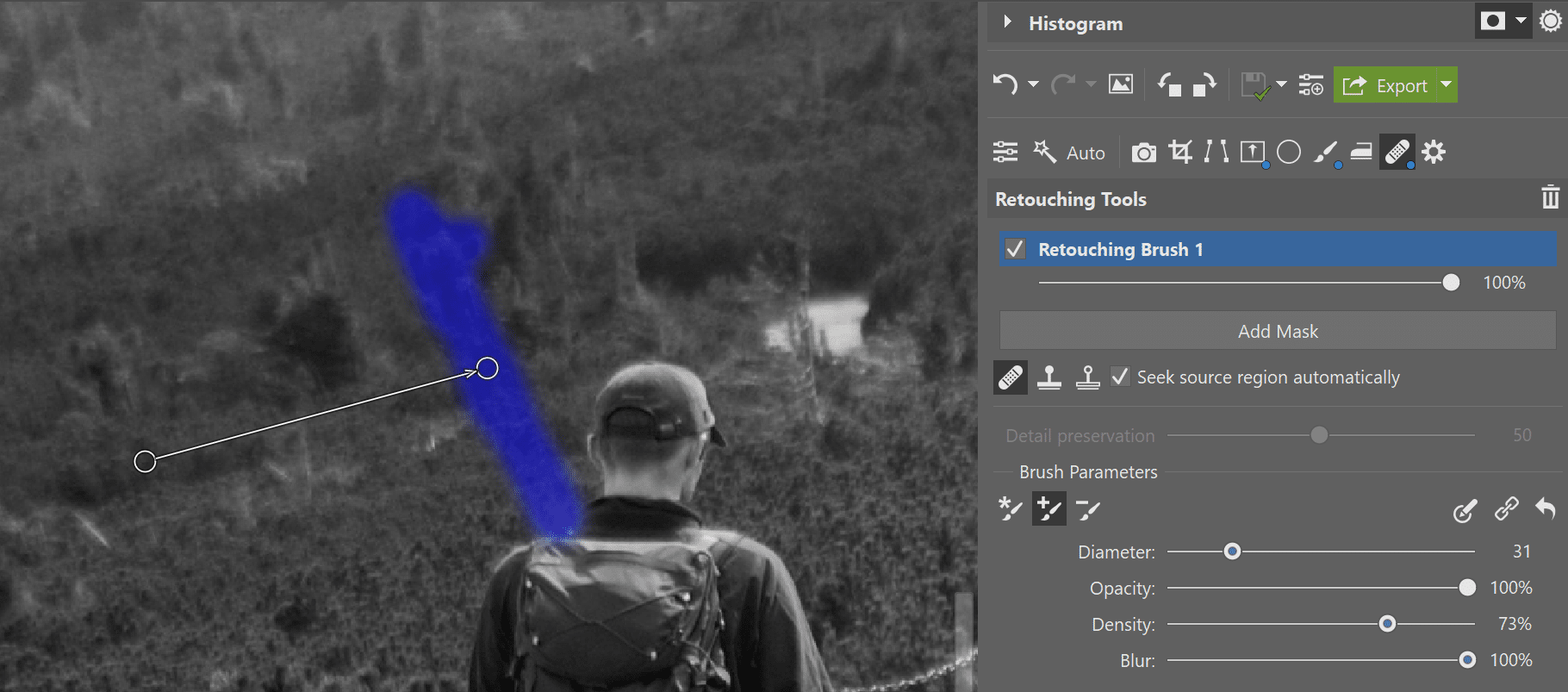Image resolution: width=1568 pixels, height=692 pixels.
Task: Toggle the exposure highlight sun icon
Action: (1551, 21)
